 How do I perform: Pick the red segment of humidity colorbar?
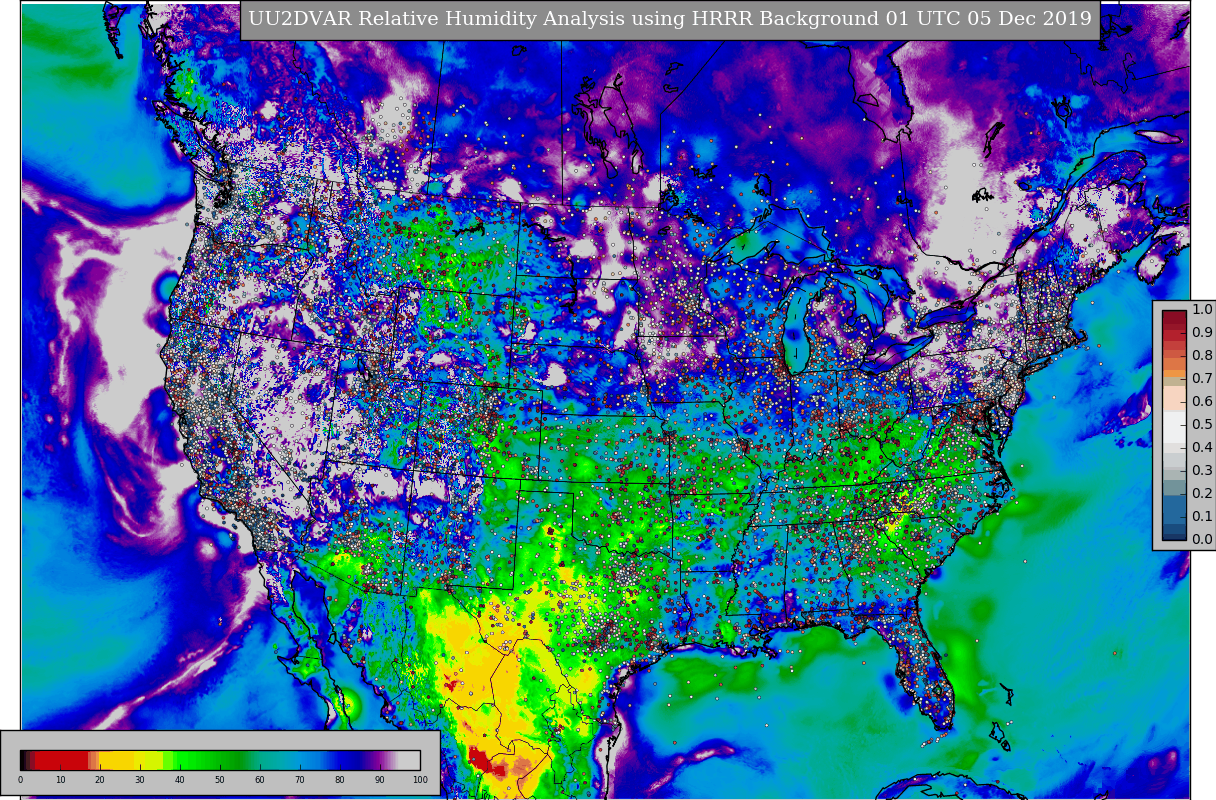click(x=61, y=760)
